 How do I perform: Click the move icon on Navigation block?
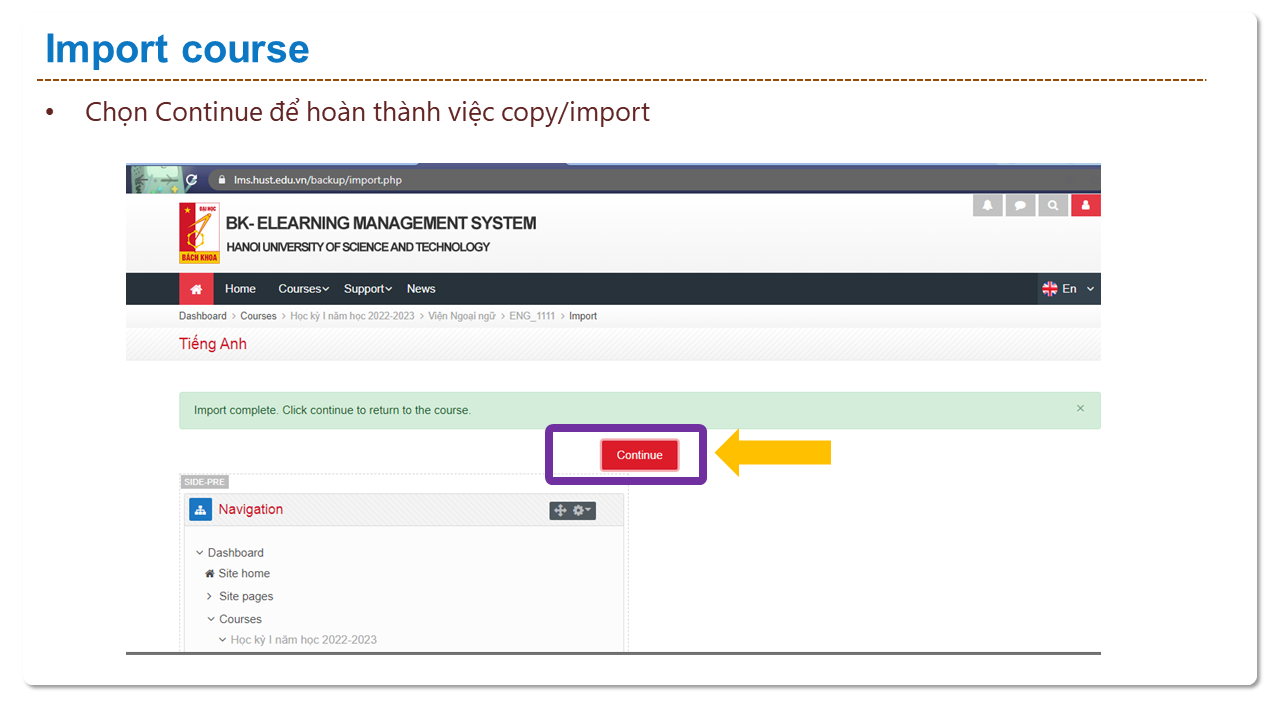coord(560,510)
